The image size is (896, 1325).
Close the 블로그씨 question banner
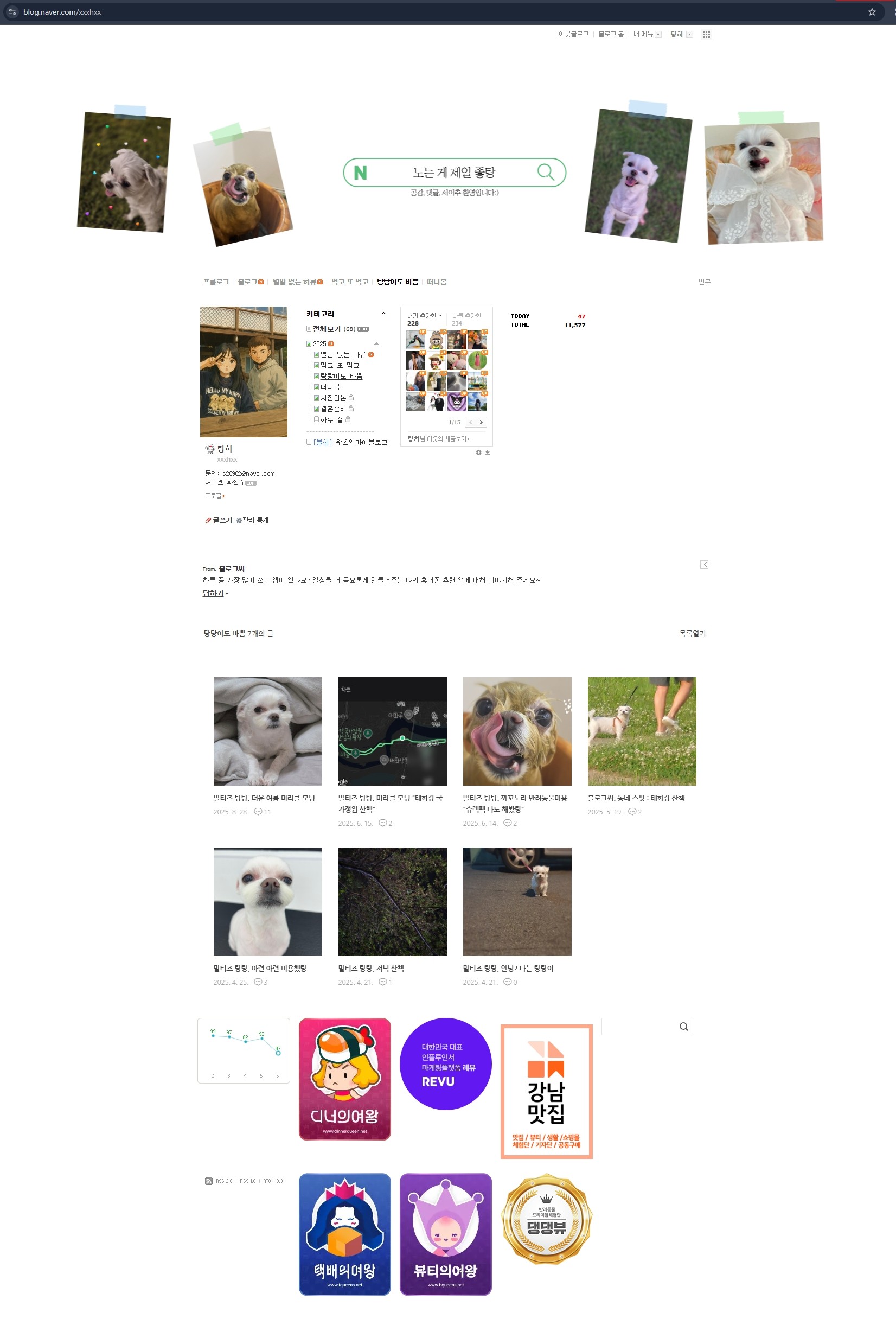[x=704, y=564]
